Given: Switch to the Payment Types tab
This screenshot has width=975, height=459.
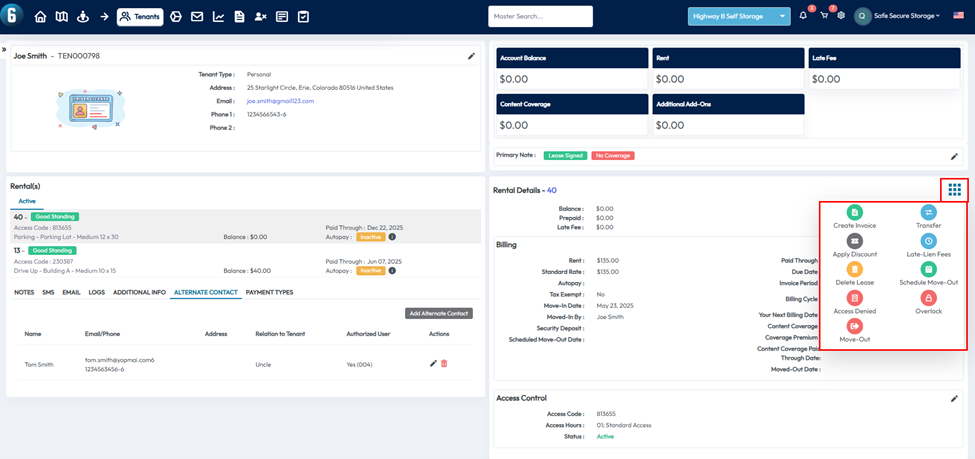Looking at the screenshot, I should point(269,292).
